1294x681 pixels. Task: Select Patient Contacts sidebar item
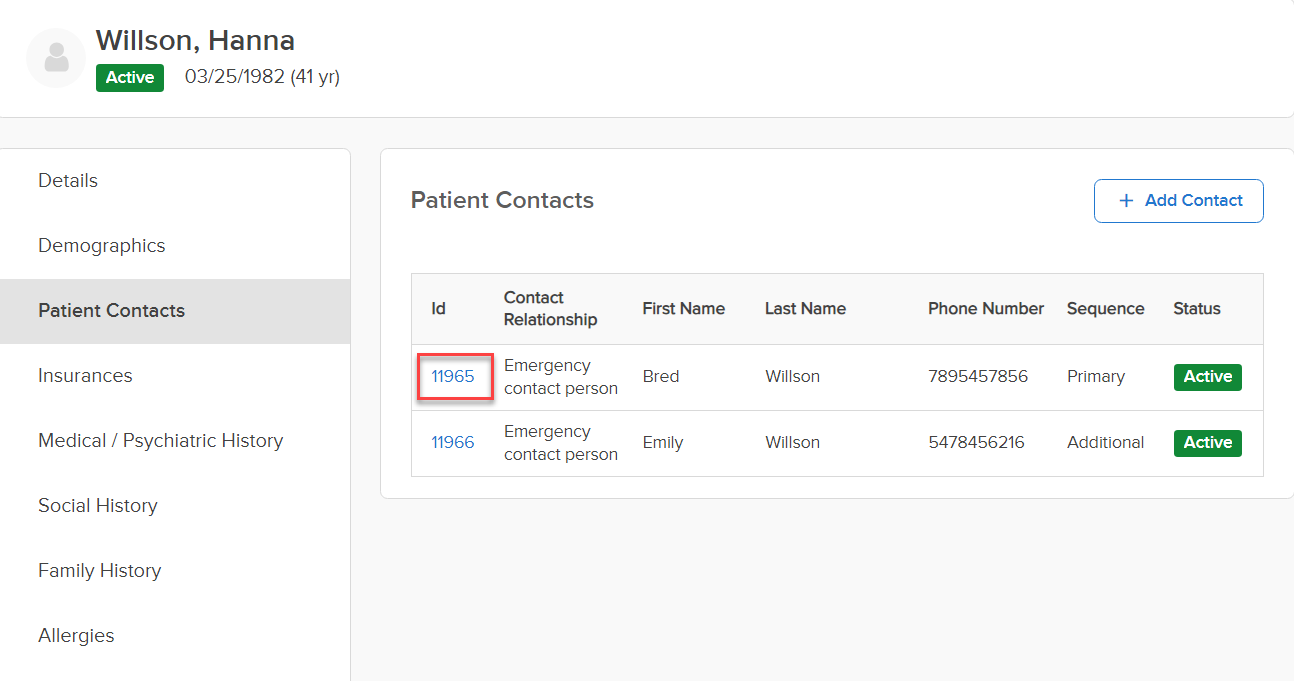point(175,311)
